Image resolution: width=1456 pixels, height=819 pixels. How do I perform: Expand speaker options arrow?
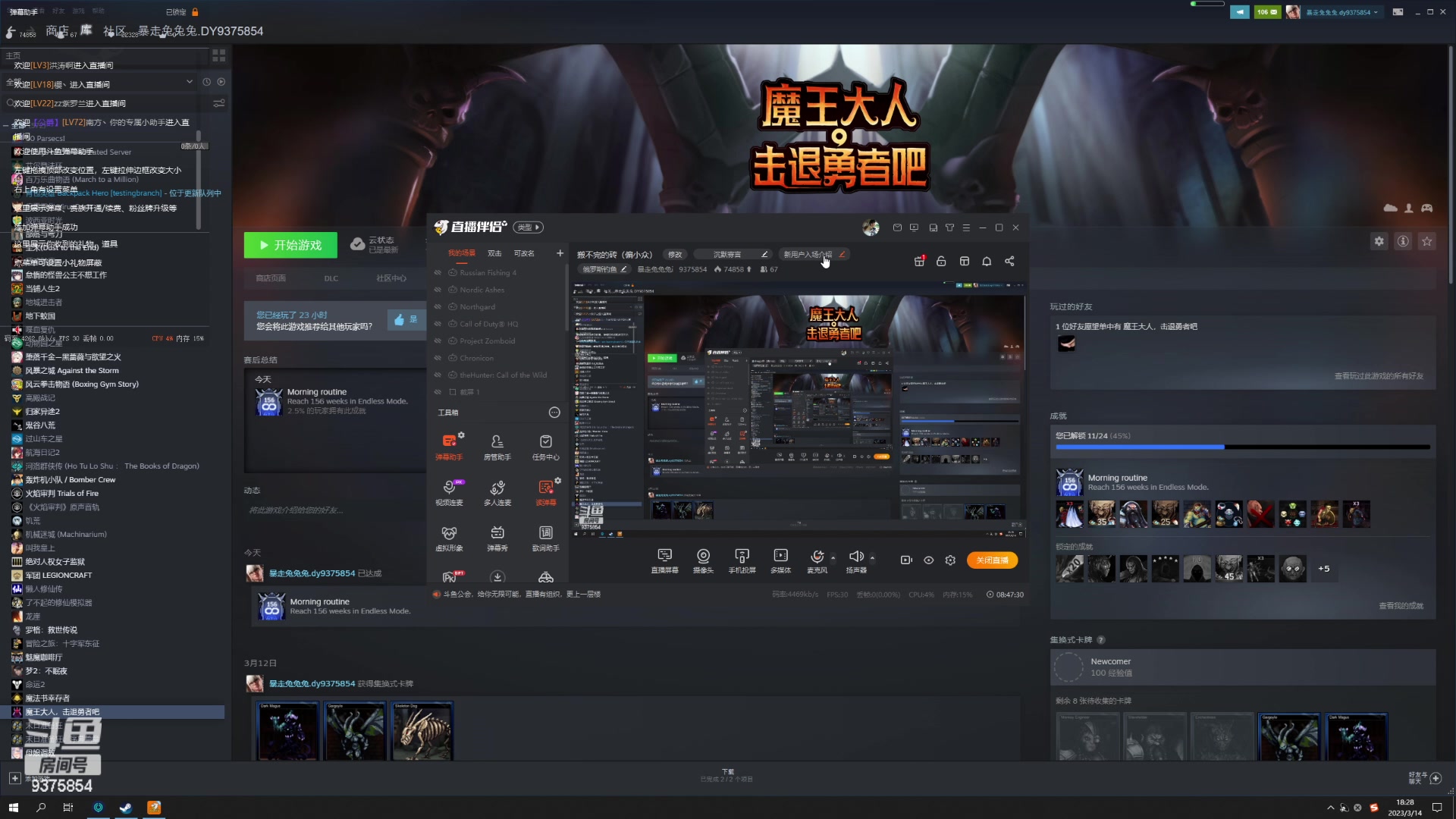pos(872,558)
